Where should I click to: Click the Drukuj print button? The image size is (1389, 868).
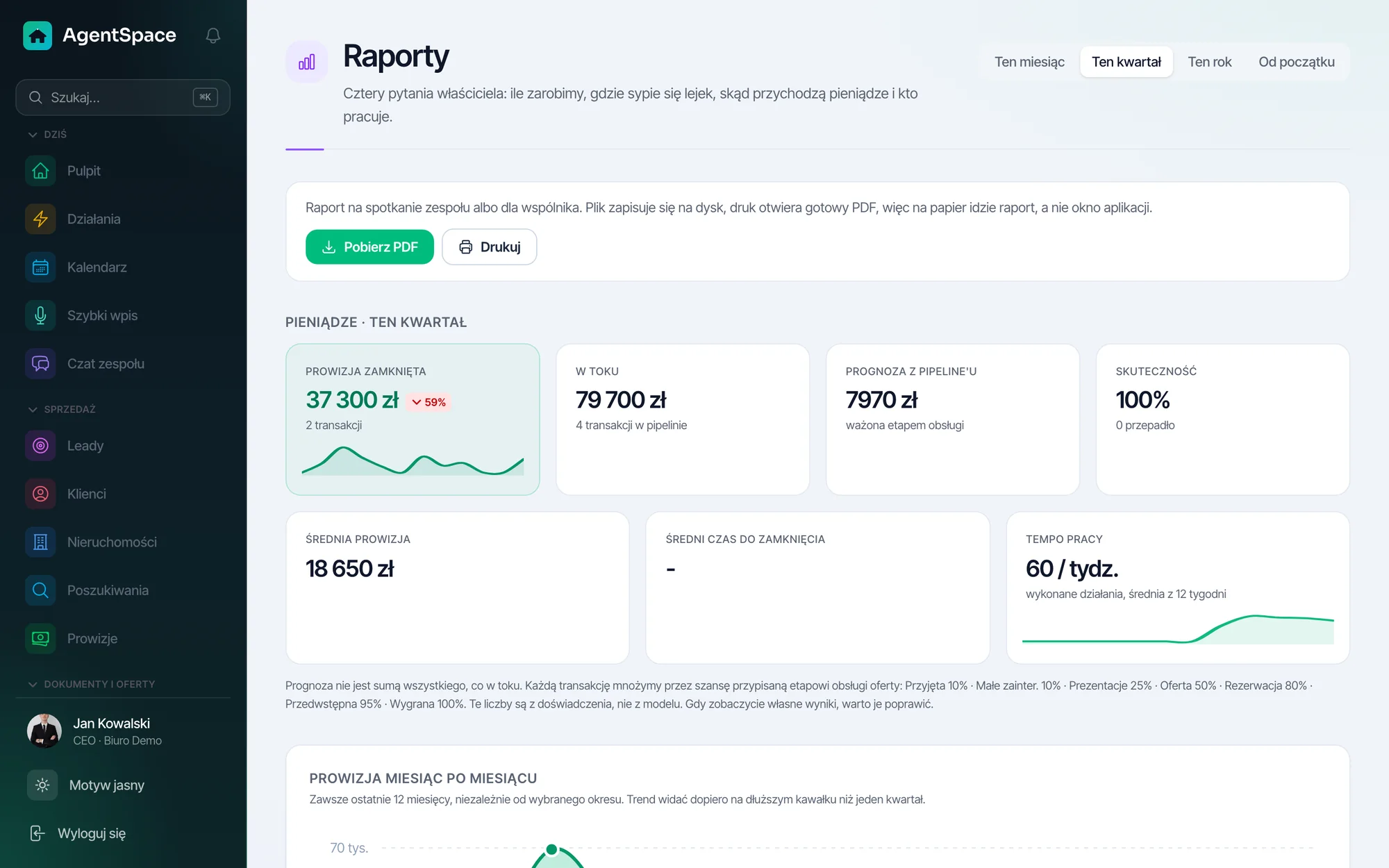point(489,247)
